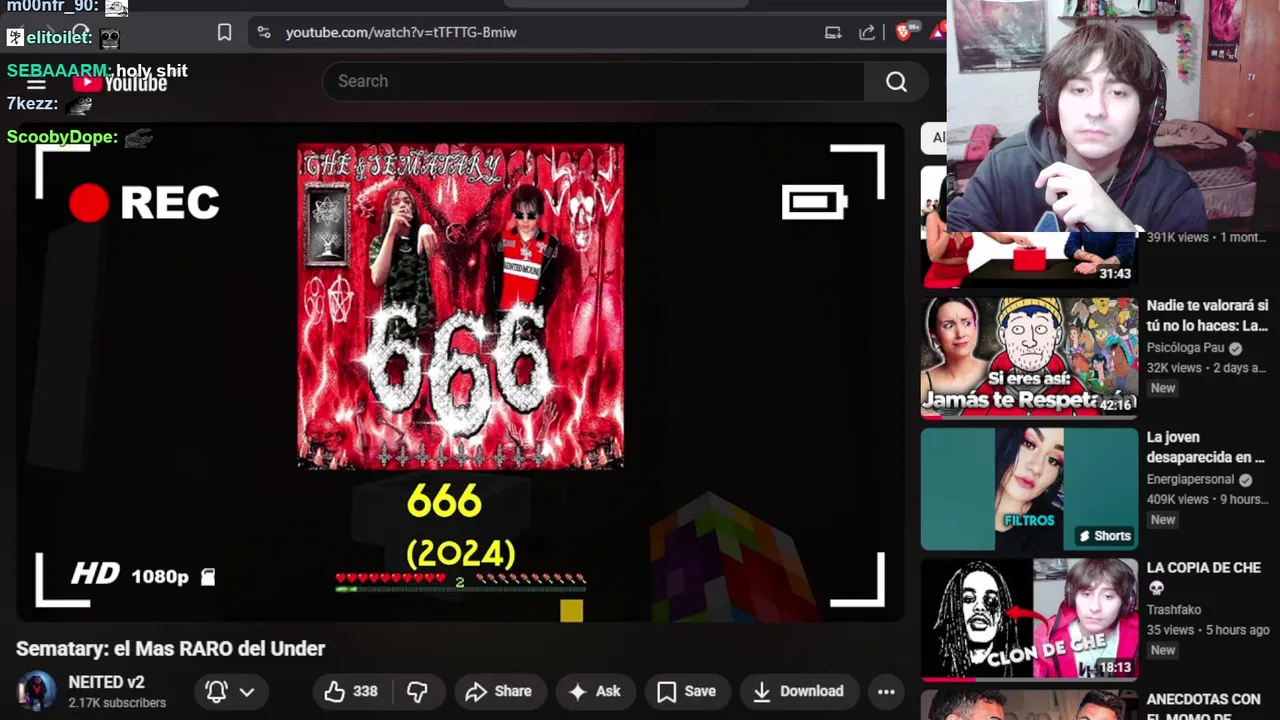The height and width of the screenshot is (720, 1280).
Task: Open Nadie te valorará video title
Action: [1207, 316]
